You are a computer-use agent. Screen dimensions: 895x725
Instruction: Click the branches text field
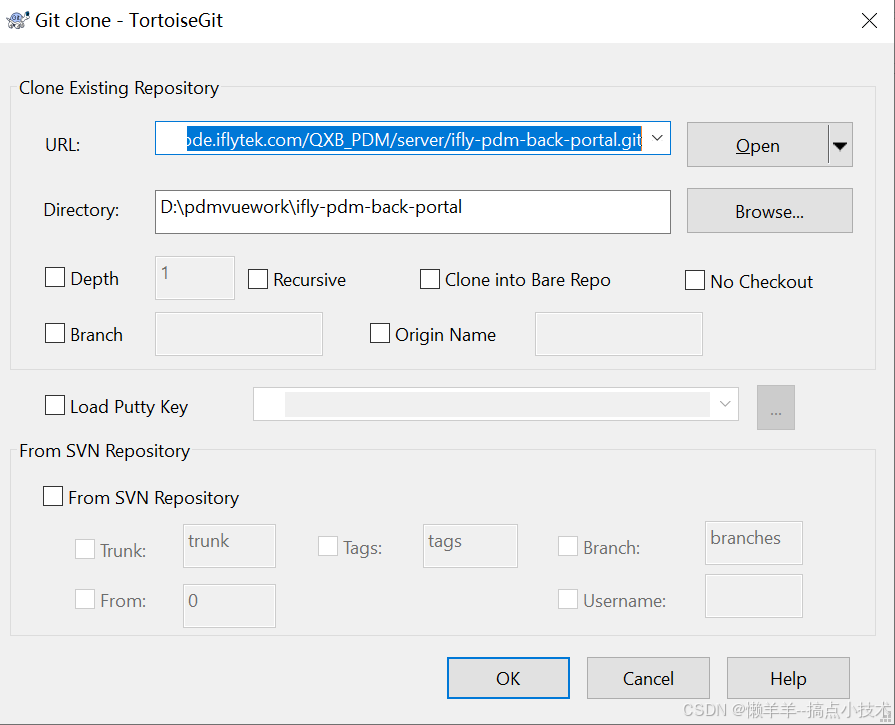754,543
